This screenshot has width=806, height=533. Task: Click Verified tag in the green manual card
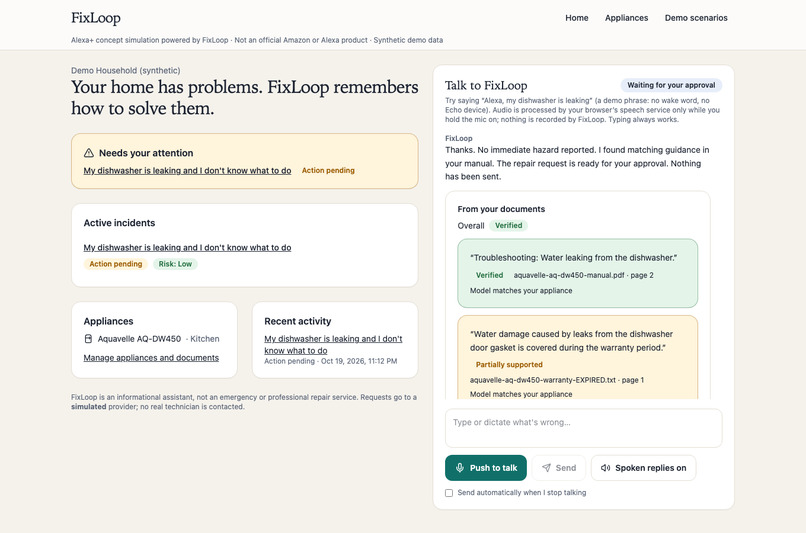489,275
